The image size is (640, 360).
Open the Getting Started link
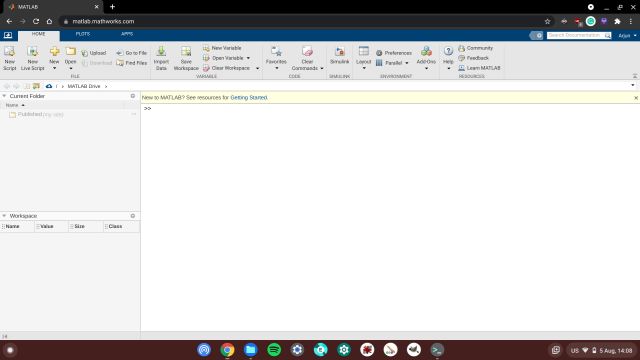coord(249,98)
